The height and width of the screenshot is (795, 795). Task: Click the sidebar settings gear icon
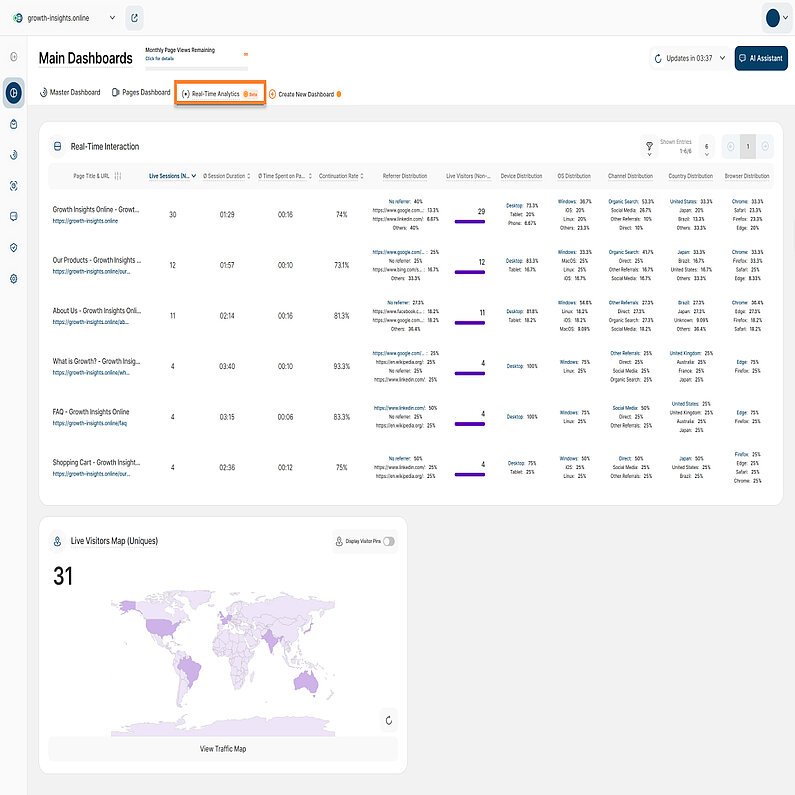[x=14, y=278]
